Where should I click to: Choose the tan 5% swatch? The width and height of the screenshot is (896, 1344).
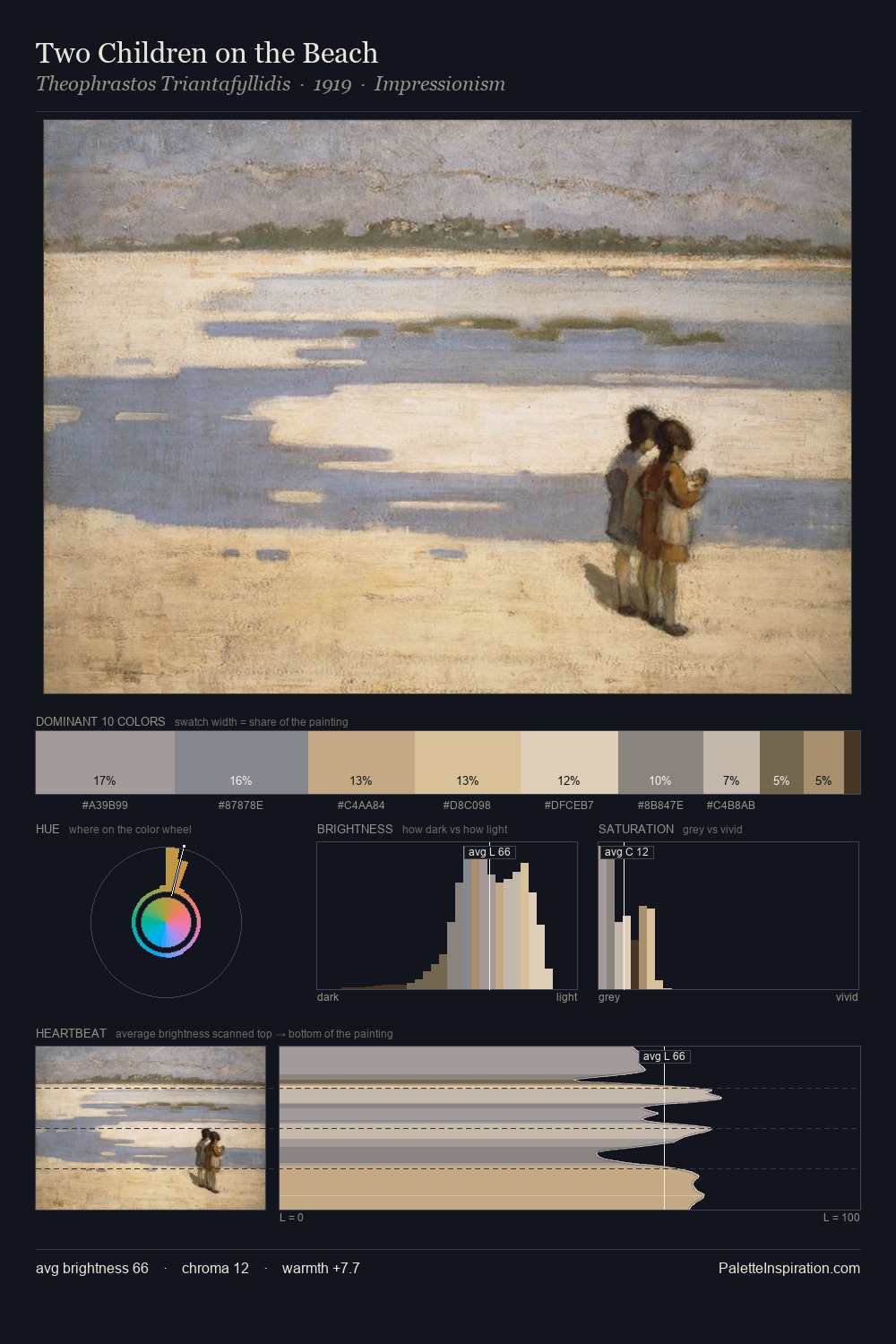(823, 762)
